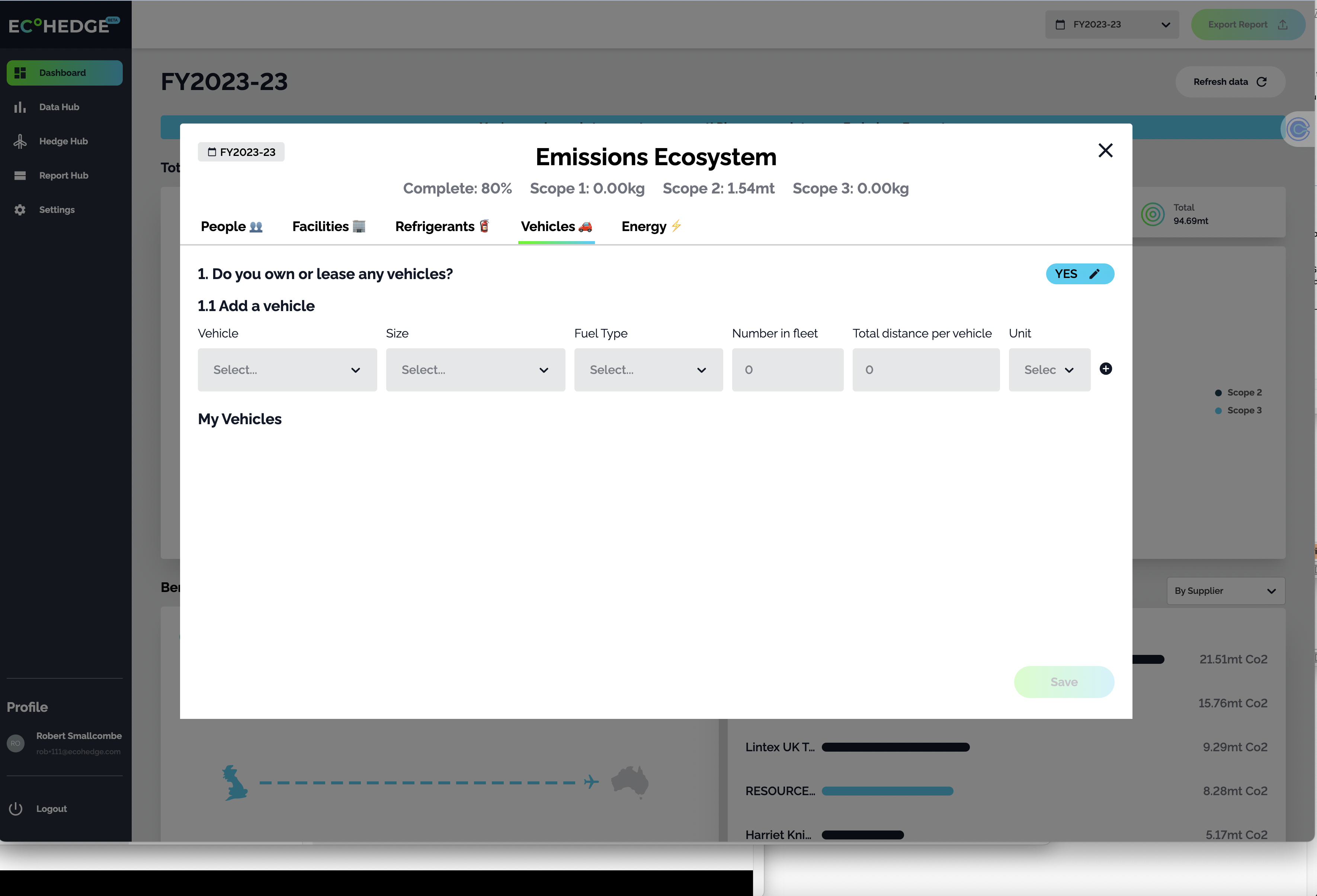The width and height of the screenshot is (1317, 896).
Task: Click the EcoHedge logo
Action: 64,25
